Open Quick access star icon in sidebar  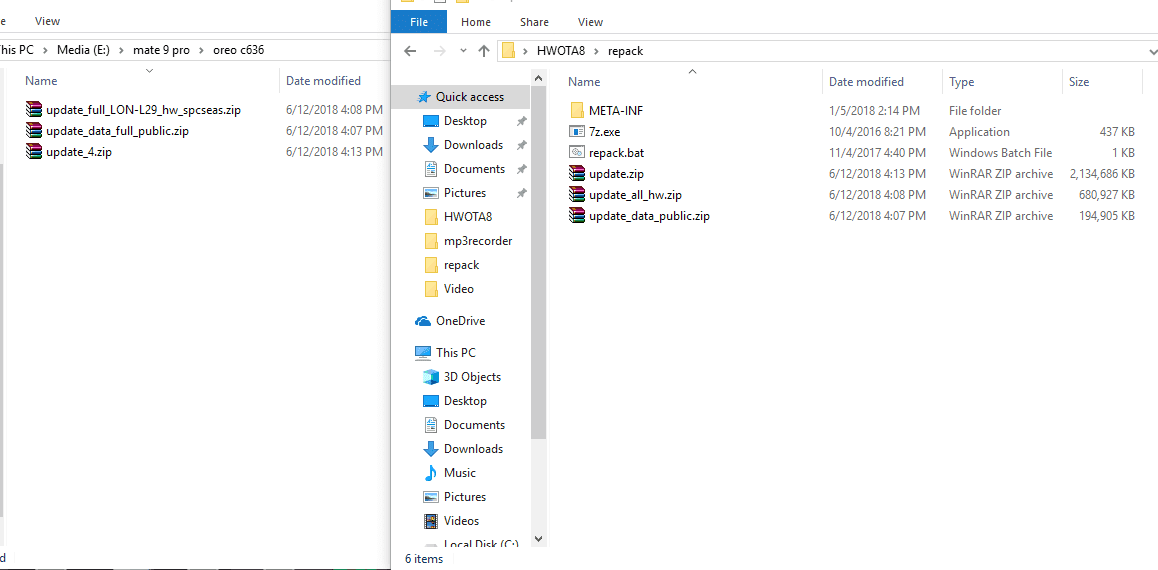[x=424, y=97]
